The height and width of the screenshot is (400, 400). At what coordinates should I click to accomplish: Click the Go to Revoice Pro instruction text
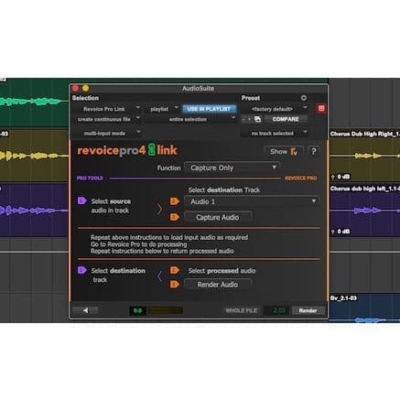click(139, 244)
